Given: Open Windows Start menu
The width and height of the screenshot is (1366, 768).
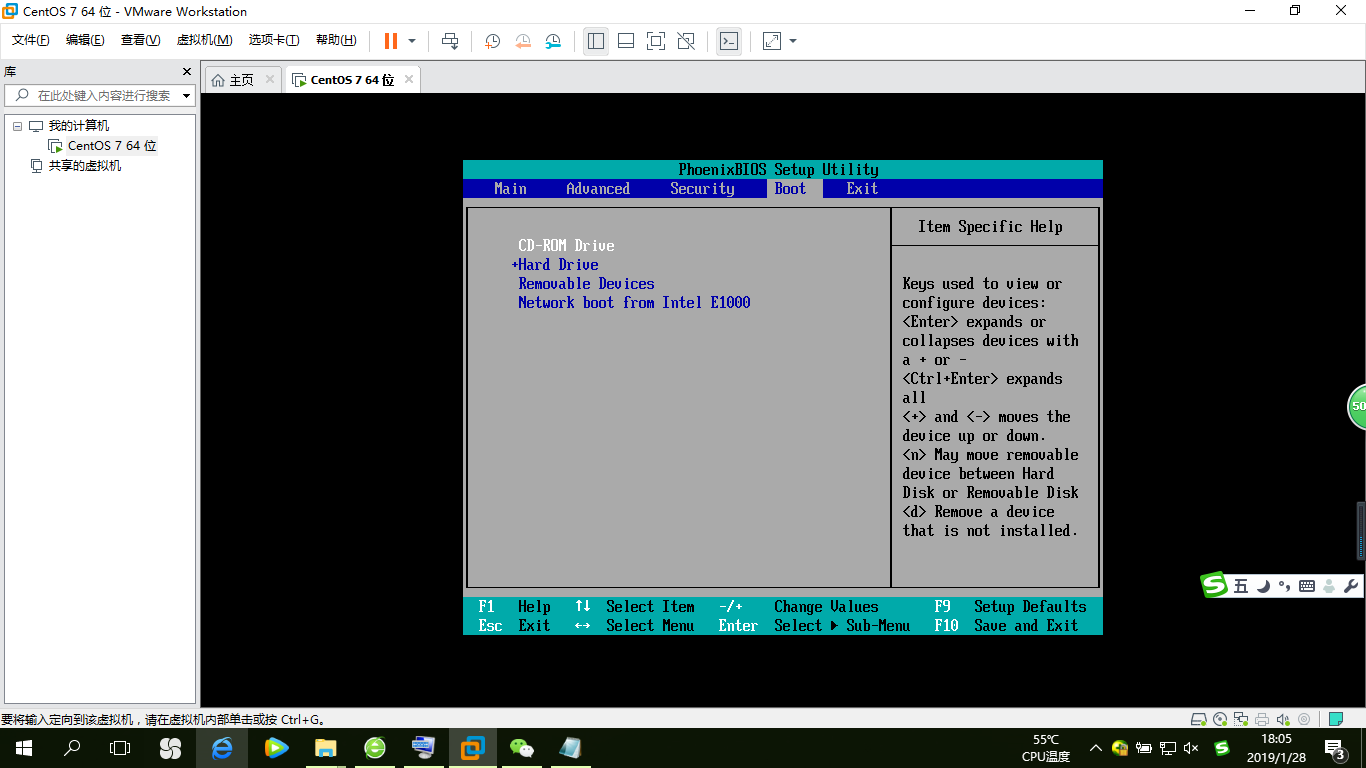Looking at the screenshot, I should coord(24,747).
